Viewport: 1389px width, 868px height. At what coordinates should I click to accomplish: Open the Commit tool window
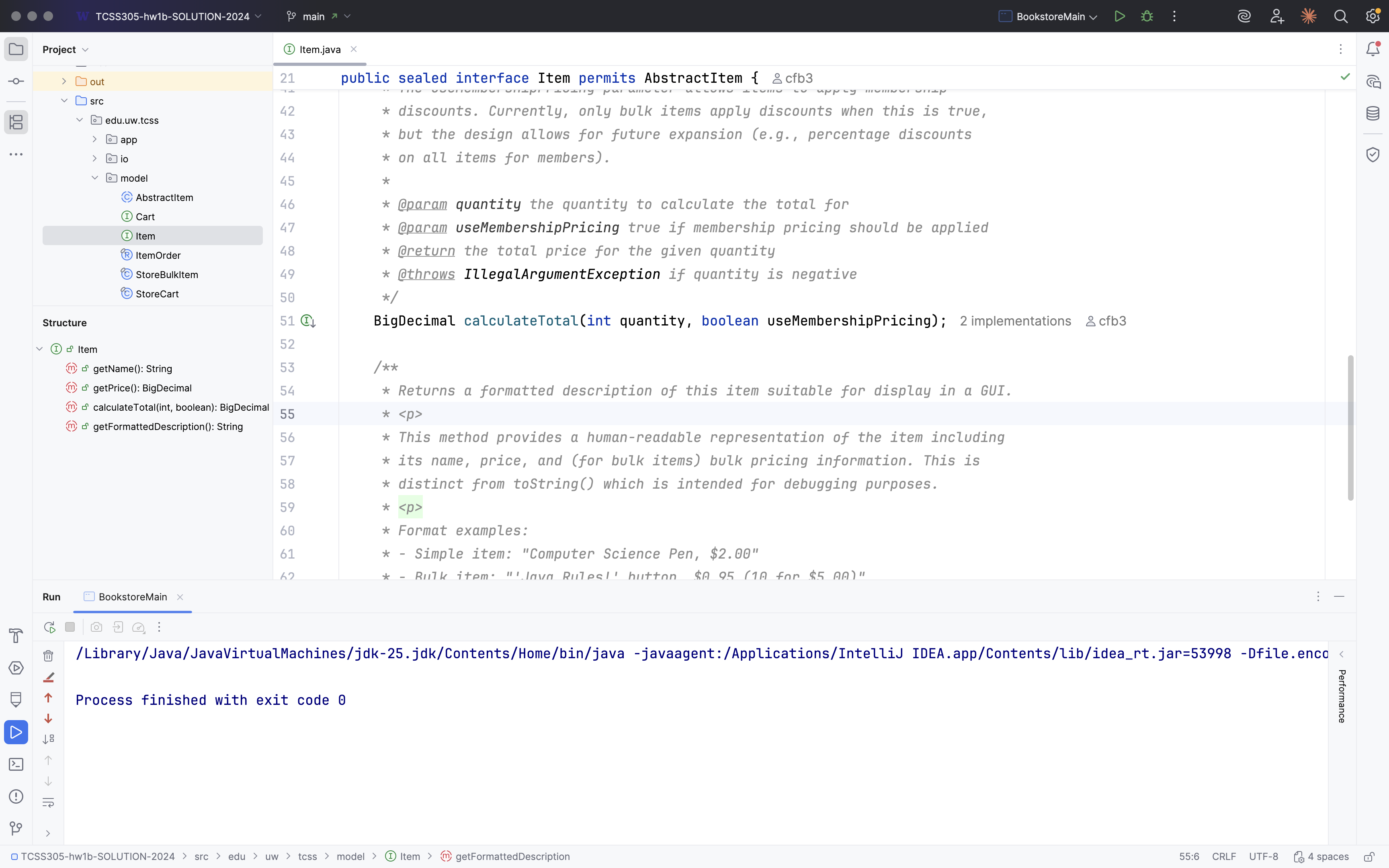point(16,80)
